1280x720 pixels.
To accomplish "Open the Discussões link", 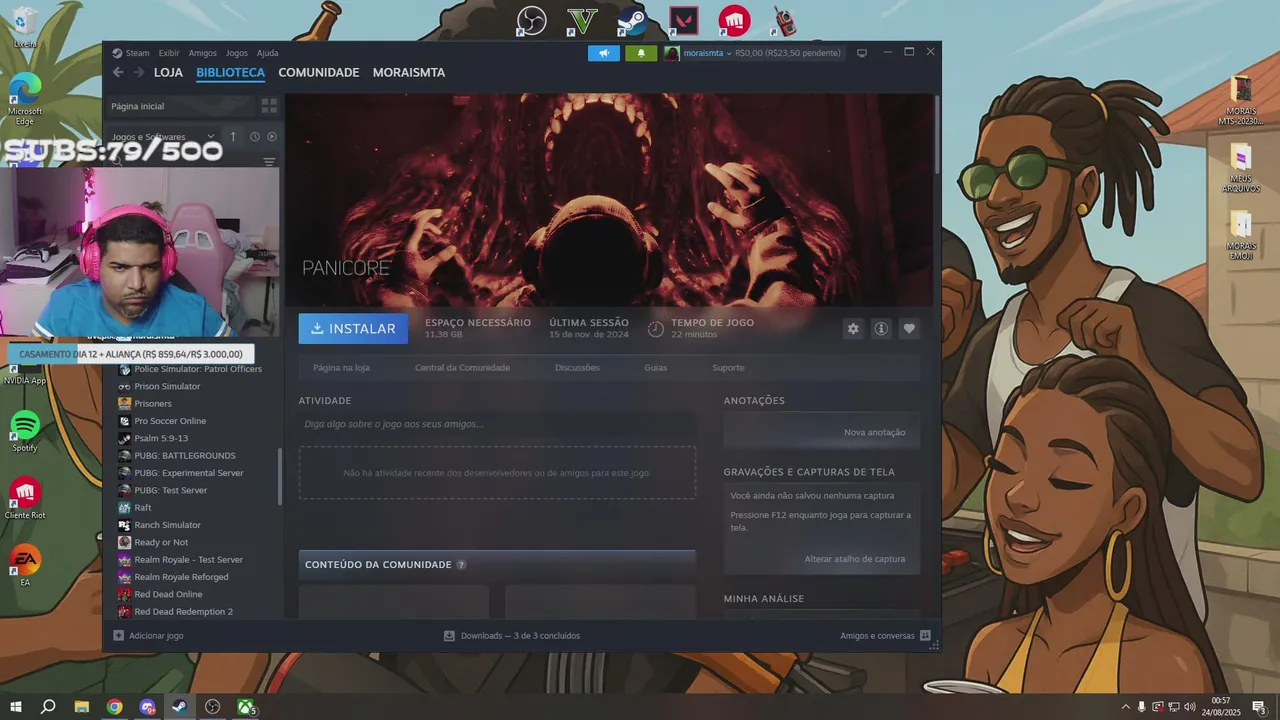I will [x=577, y=368].
